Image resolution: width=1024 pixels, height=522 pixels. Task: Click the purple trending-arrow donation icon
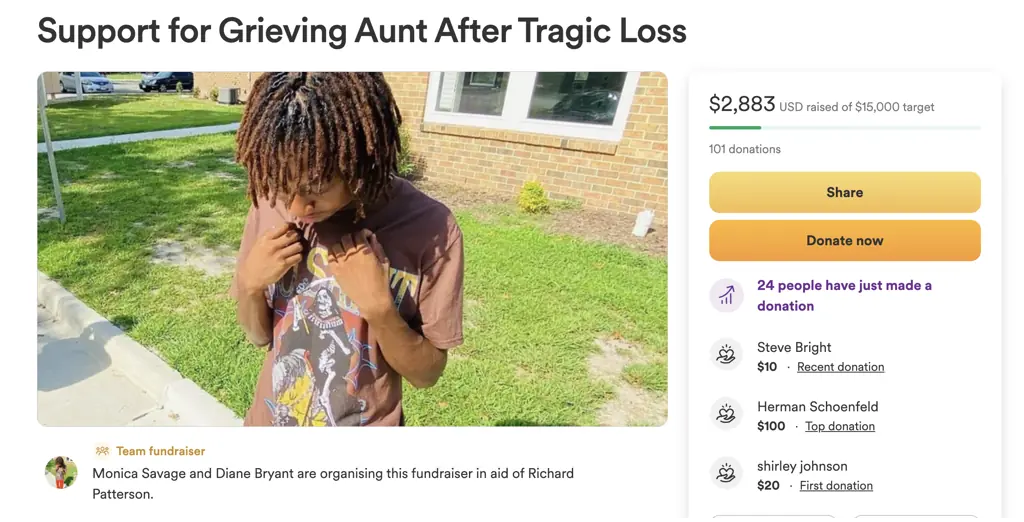[726, 295]
